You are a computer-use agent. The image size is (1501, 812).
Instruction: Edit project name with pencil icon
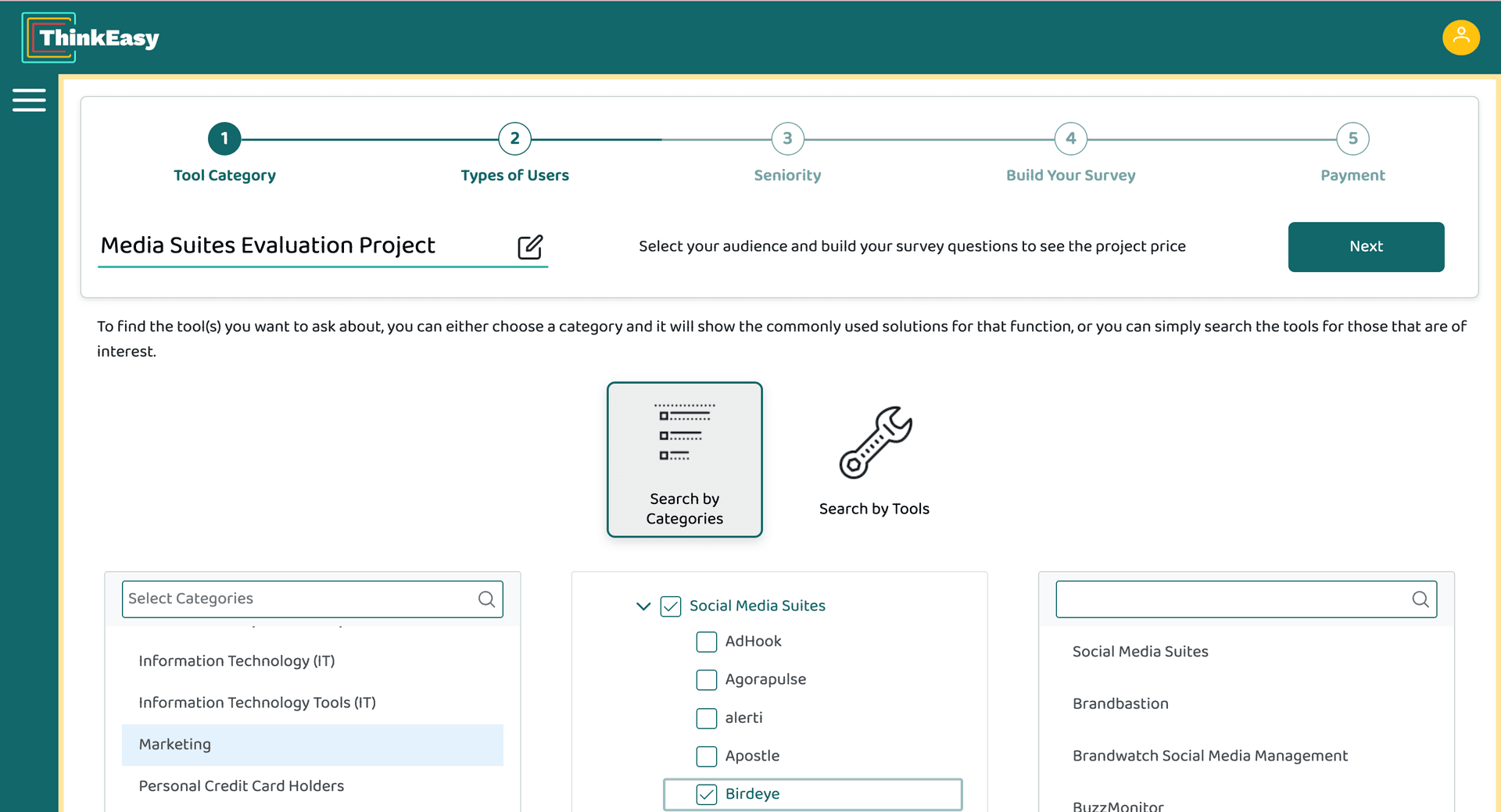click(530, 247)
